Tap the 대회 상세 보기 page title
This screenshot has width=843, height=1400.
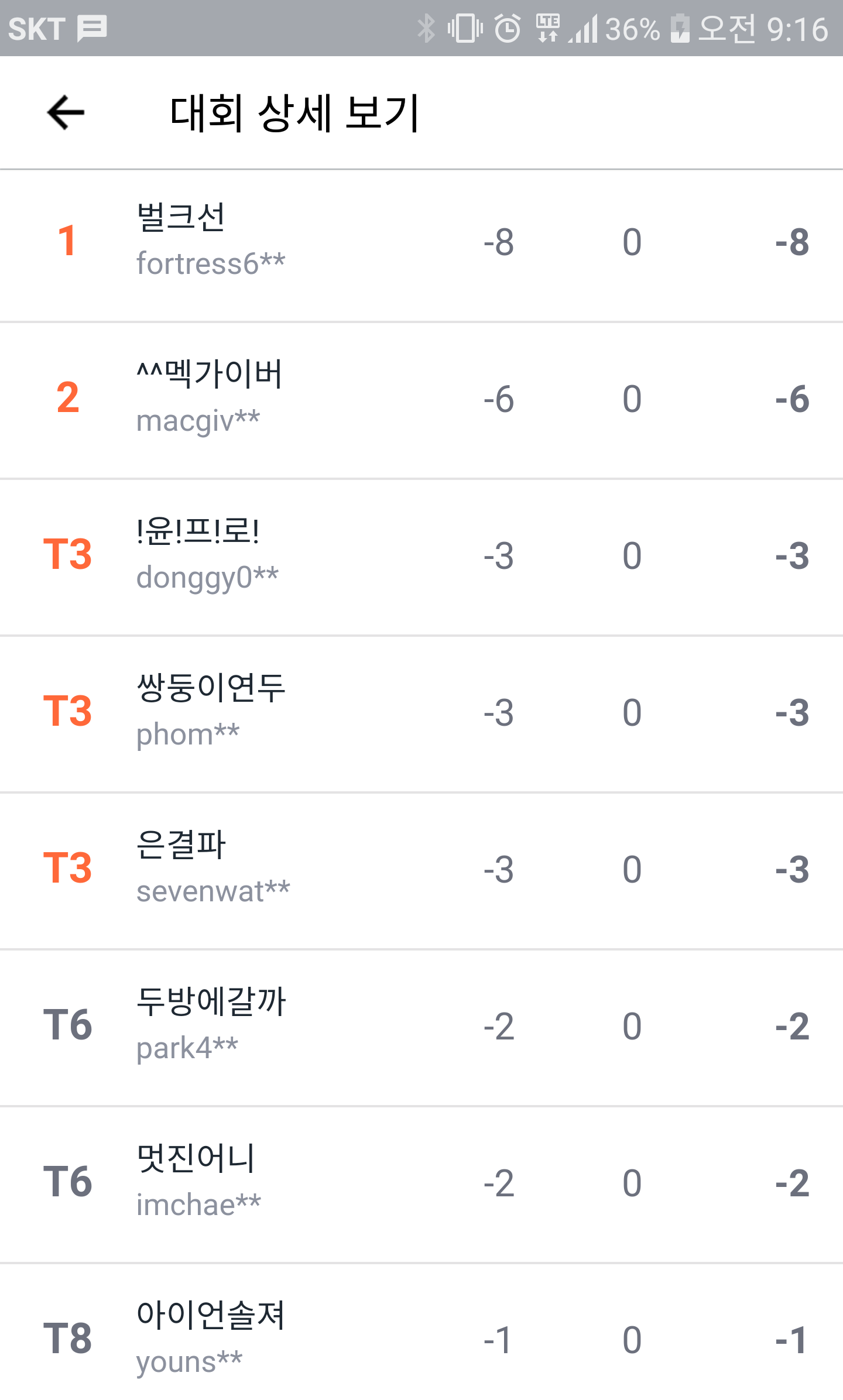tap(294, 112)
